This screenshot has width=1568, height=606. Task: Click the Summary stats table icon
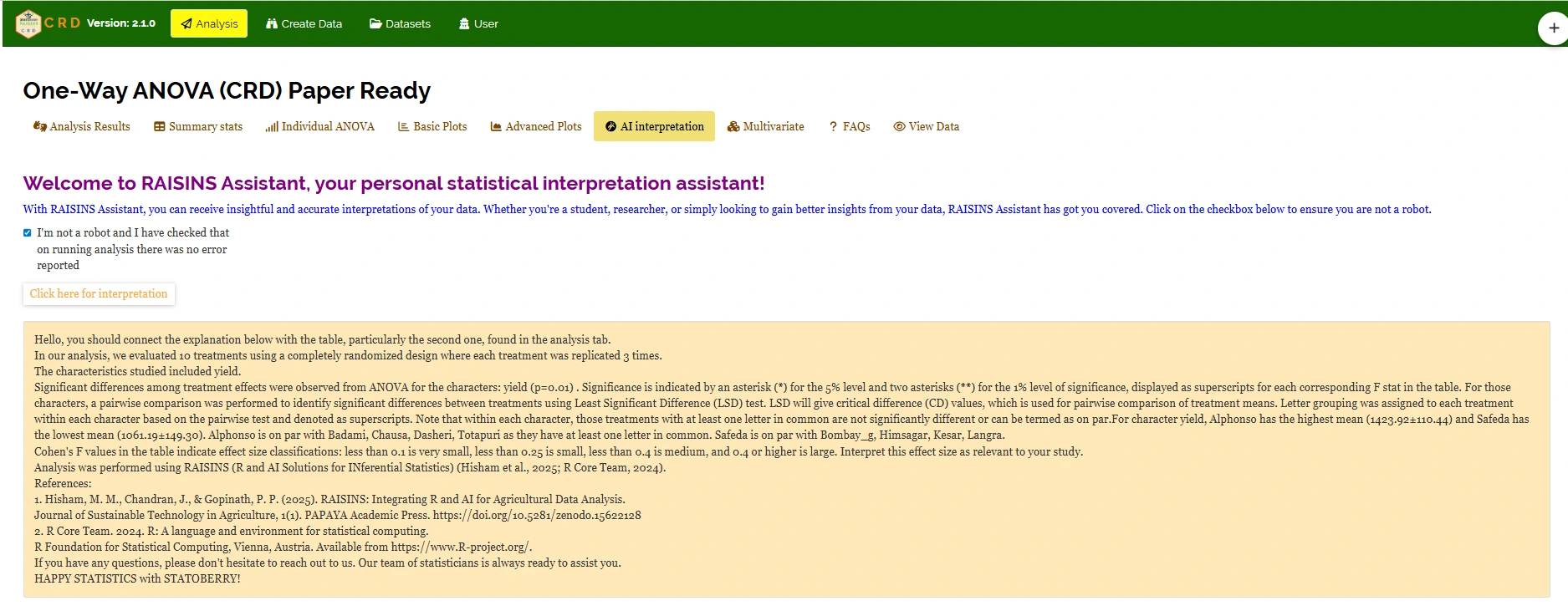click(159, 127)
